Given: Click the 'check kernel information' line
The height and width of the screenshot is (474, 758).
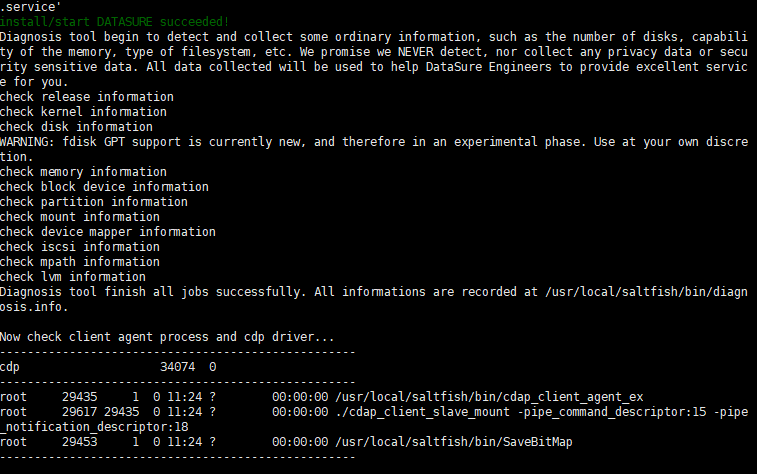Looking at the screenshot, I should (x=83, y=112).
